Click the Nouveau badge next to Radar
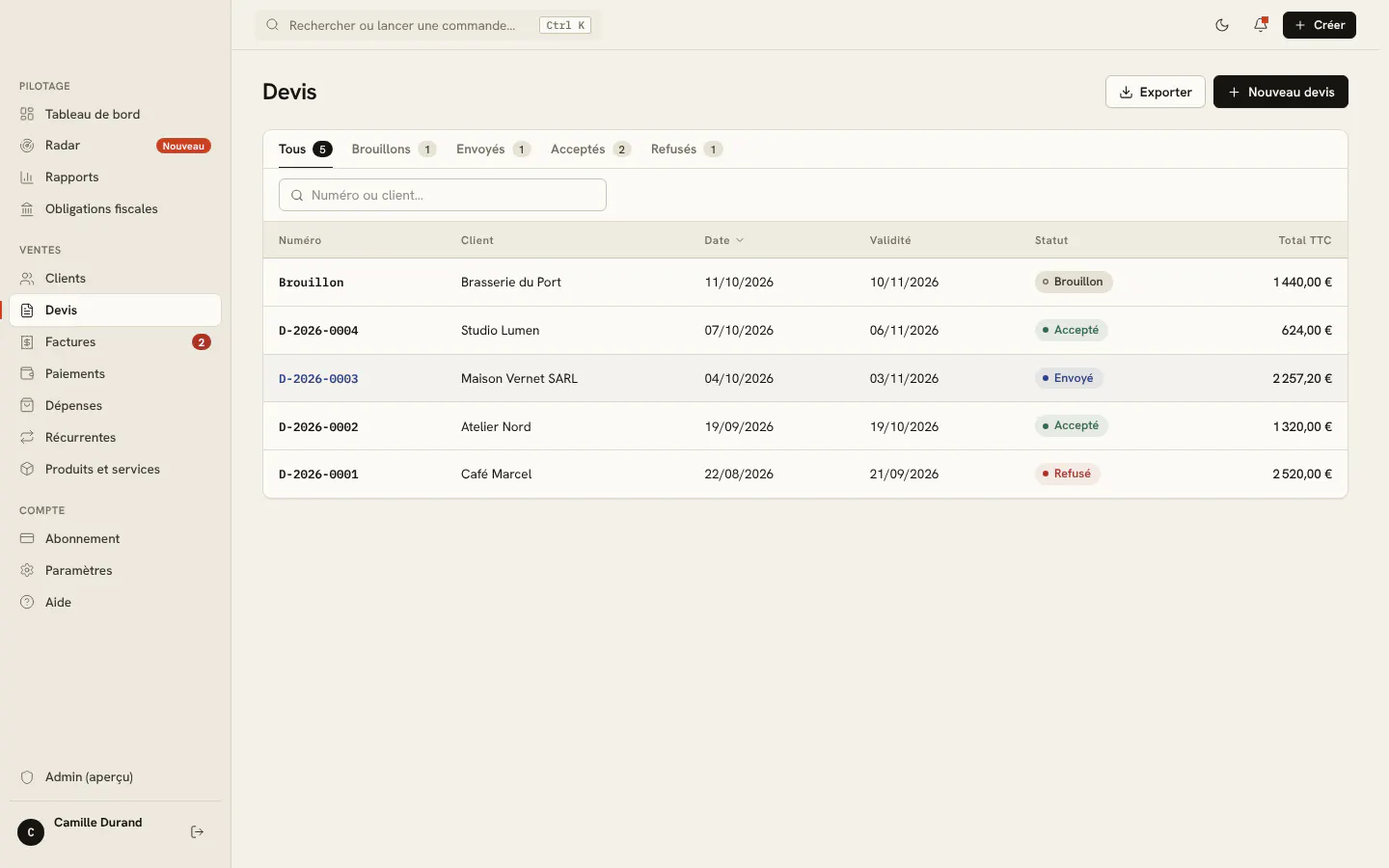Image resolution: width=1389 pixels, height=868 pixels. pyautogui.click(x=183, y=146)
